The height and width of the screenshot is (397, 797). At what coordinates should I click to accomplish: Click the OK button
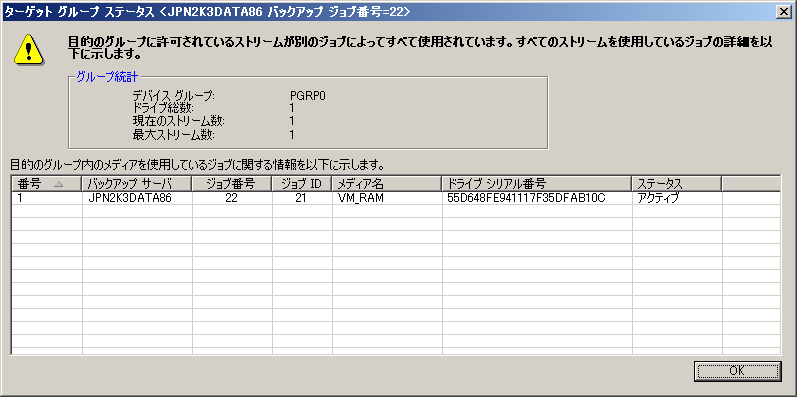point(738,371)
